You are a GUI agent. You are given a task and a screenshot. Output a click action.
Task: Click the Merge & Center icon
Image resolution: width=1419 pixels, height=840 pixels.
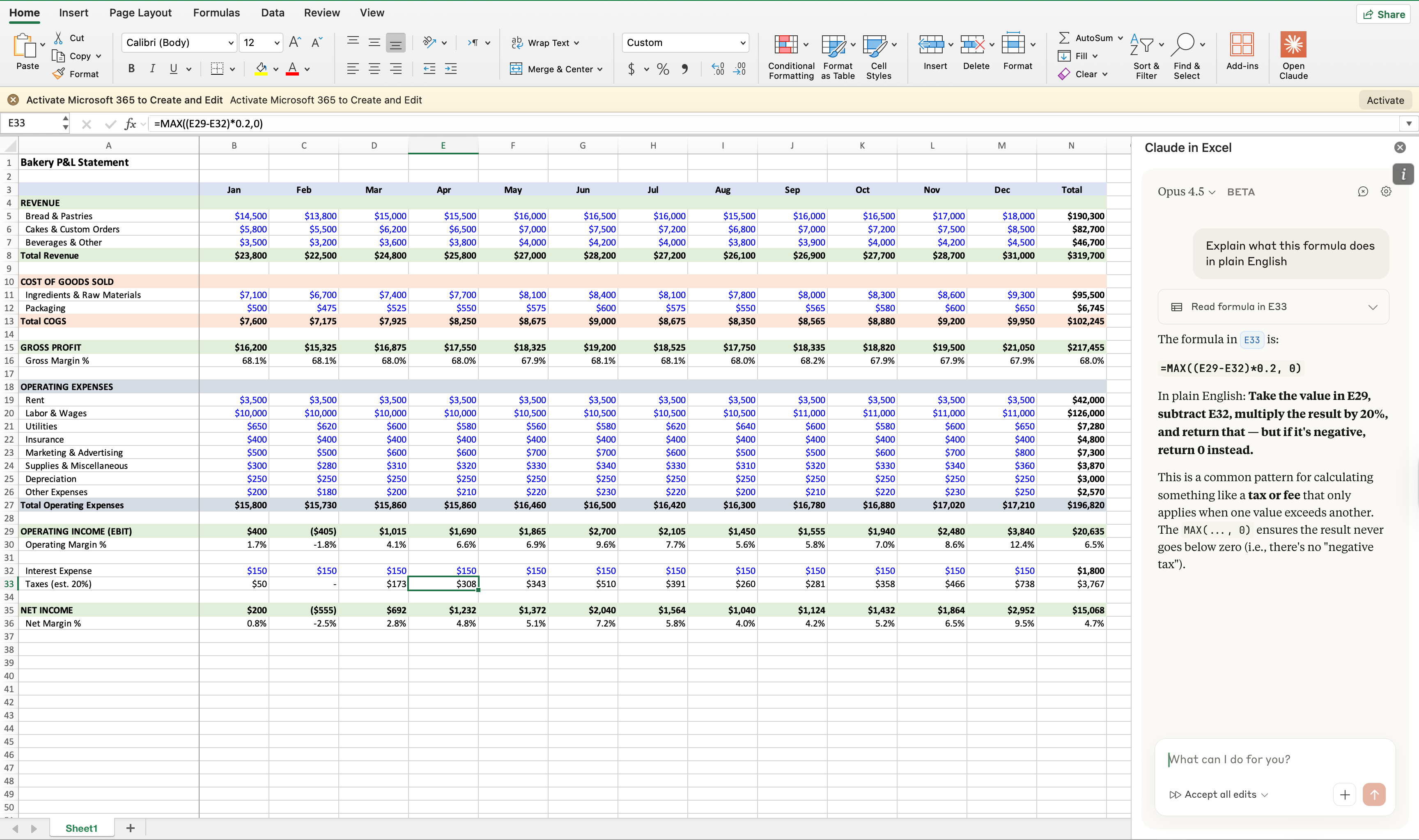coord(517,69)
